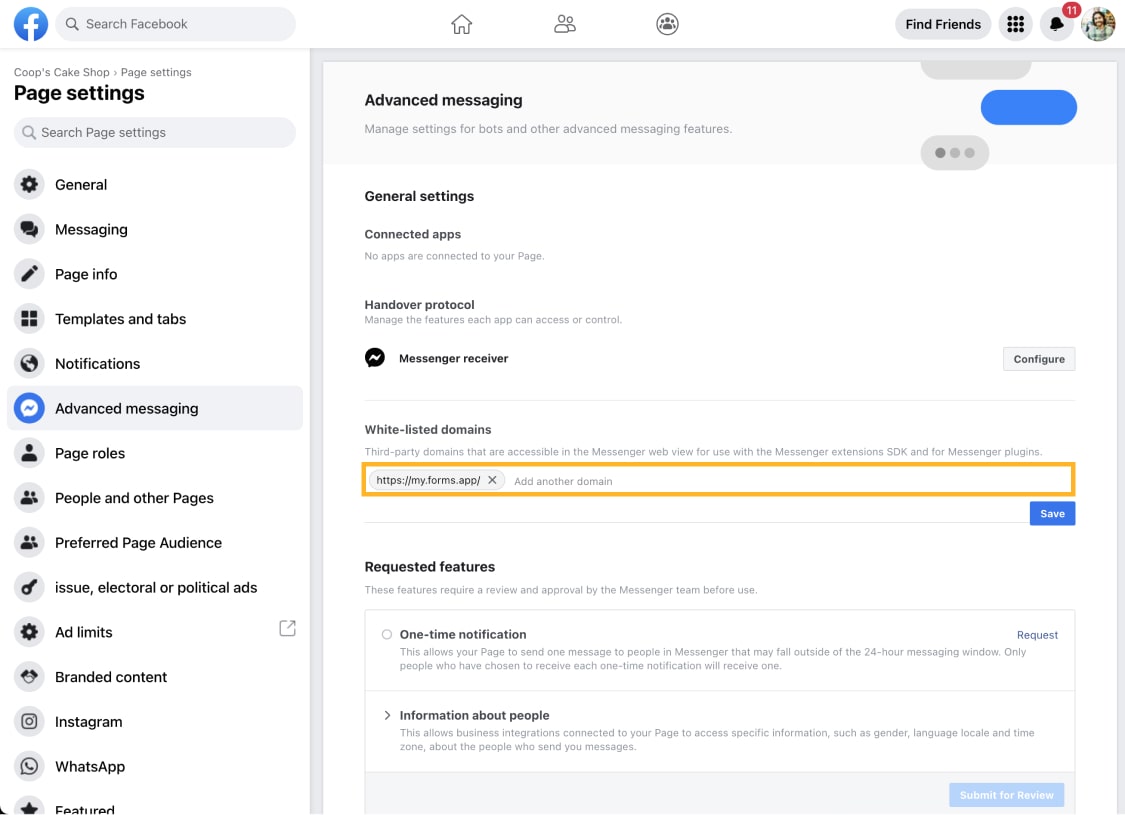Click the Facebook logo in top left
Image resolution: width=1125 pixels, height=815 pixels.
[x=30, y=23]
